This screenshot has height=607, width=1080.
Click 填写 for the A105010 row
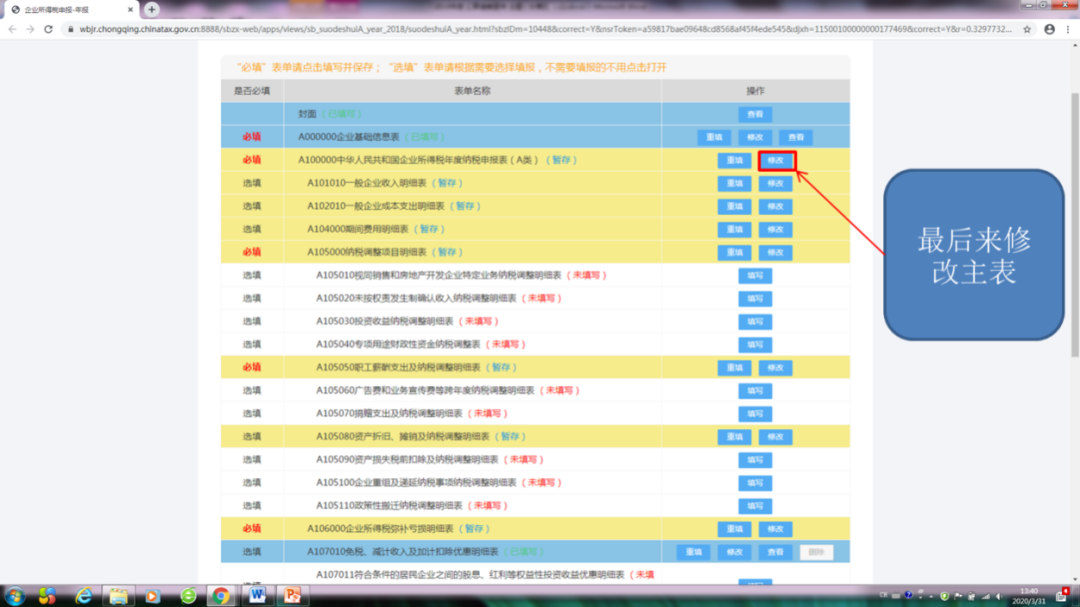coord(755,276)
